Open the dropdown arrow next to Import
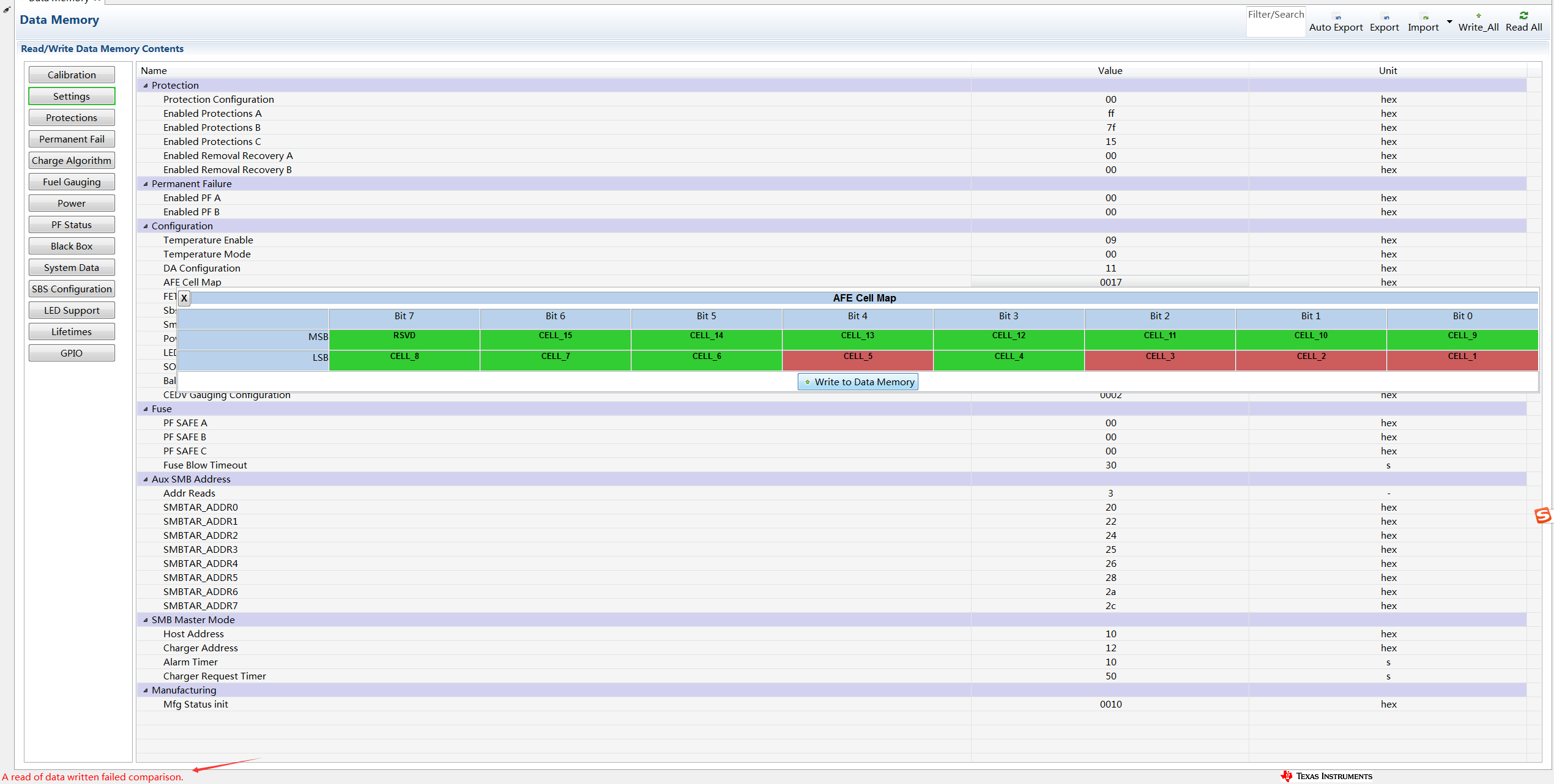The image size is (1554, 784). click(1449, 22)
